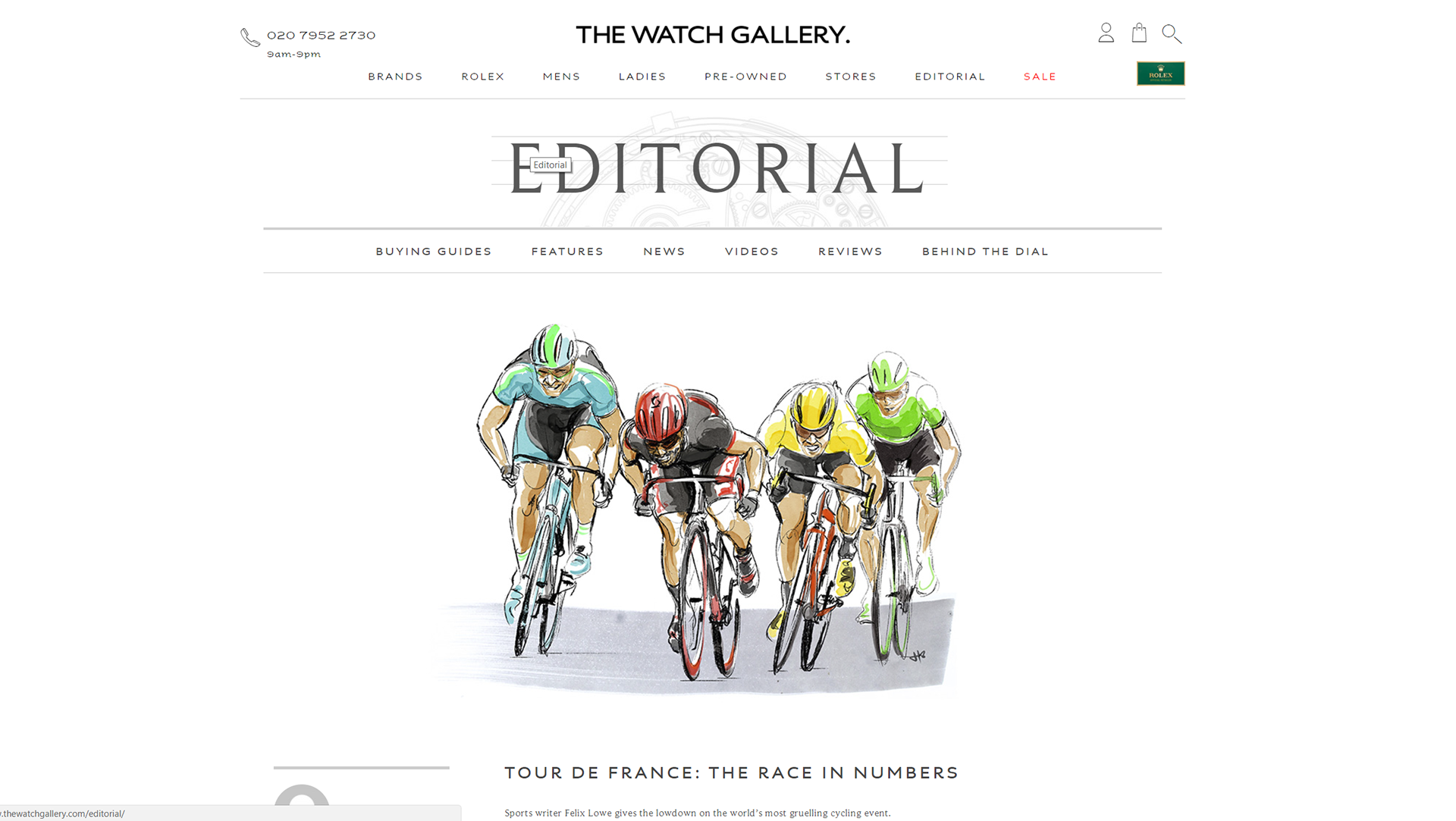The width and height of the screenshot is (1456, 821).
Task: Switch to the Videos tab
Action: click(752, 252)
